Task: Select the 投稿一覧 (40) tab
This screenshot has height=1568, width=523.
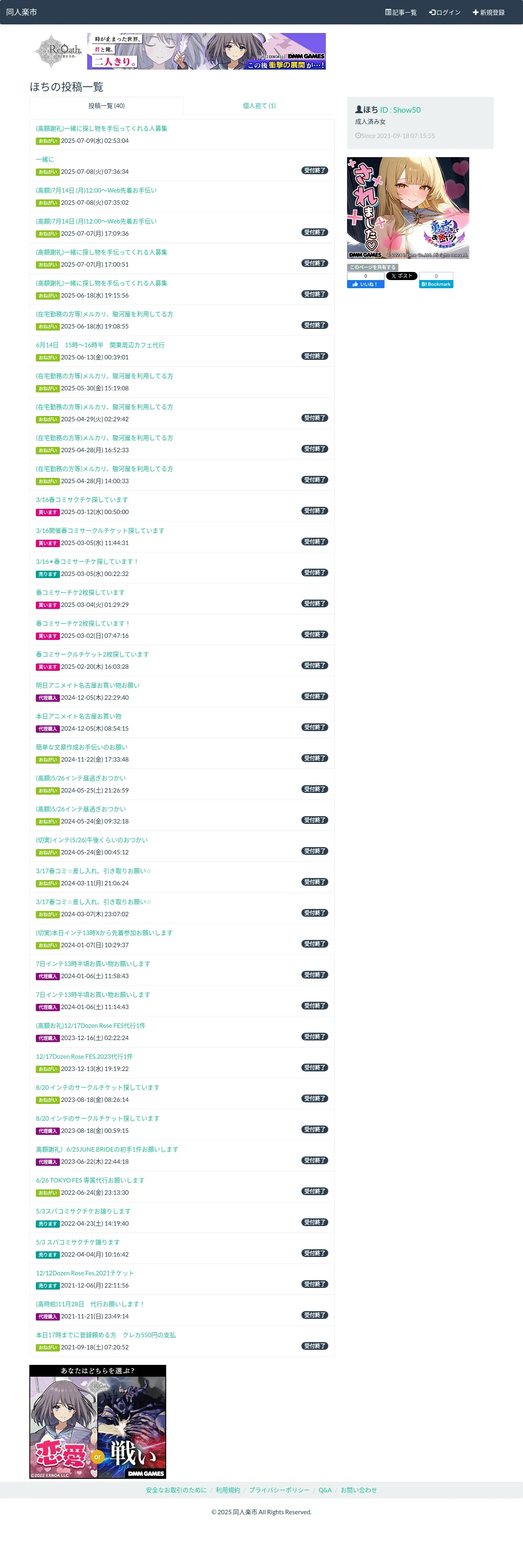Action: click(107, 106)
